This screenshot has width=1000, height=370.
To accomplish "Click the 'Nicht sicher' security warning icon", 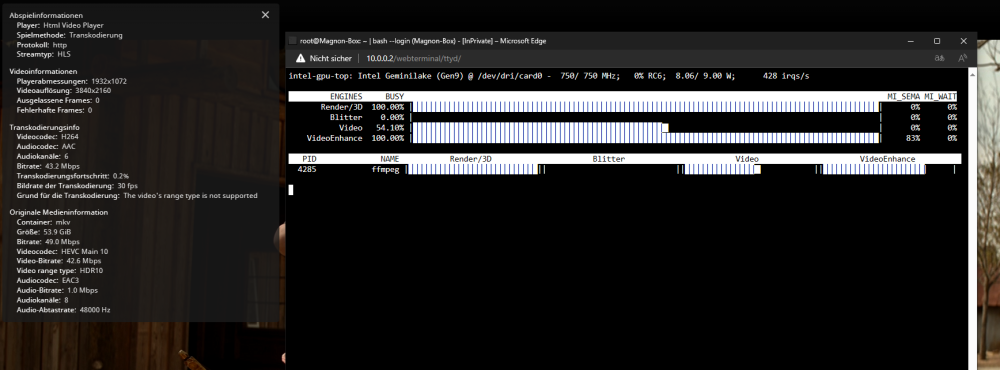I will click(300, 58).
